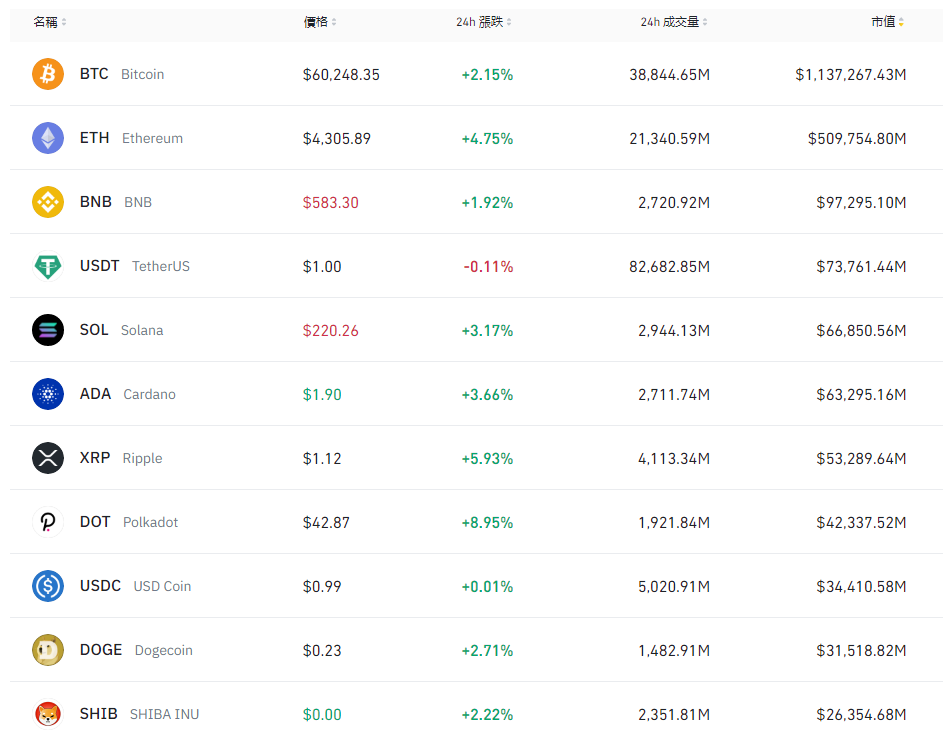Image resolution: width=943 pixels, height=738 pixels.
Task: Click the XRP Ripple logo icon
Action: (x=48, y=458)
